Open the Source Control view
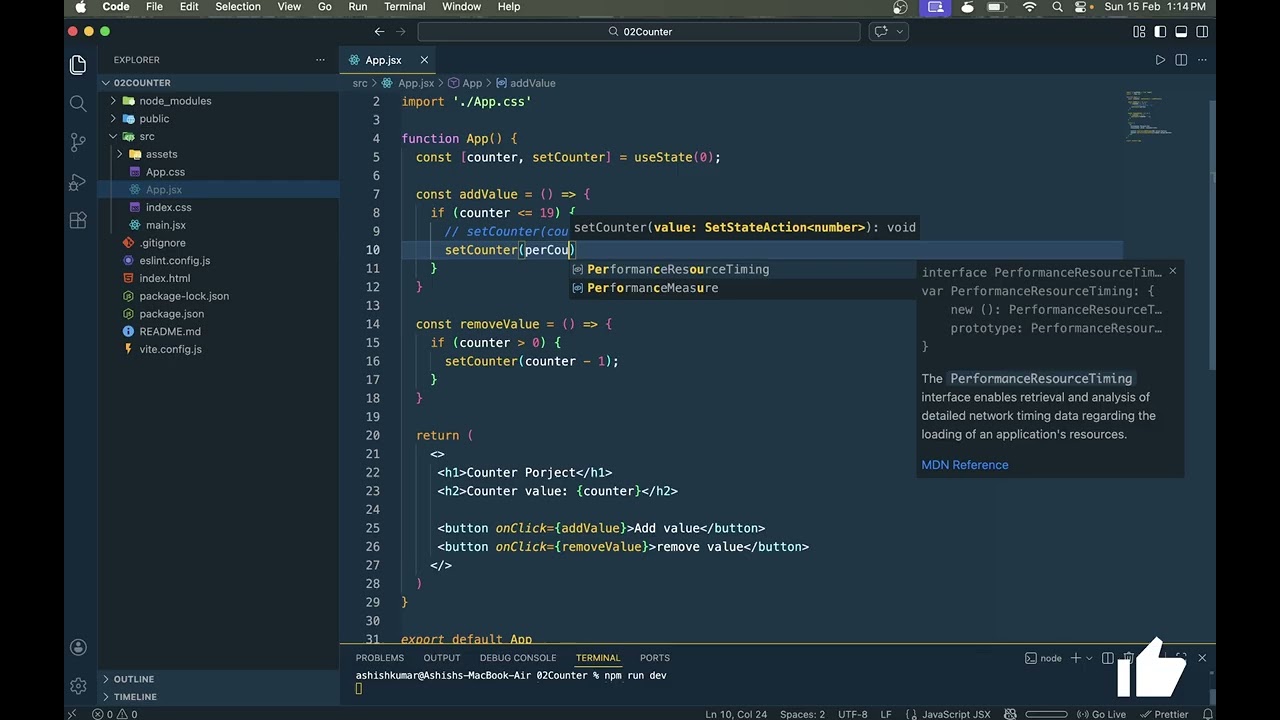 point(78,142)
